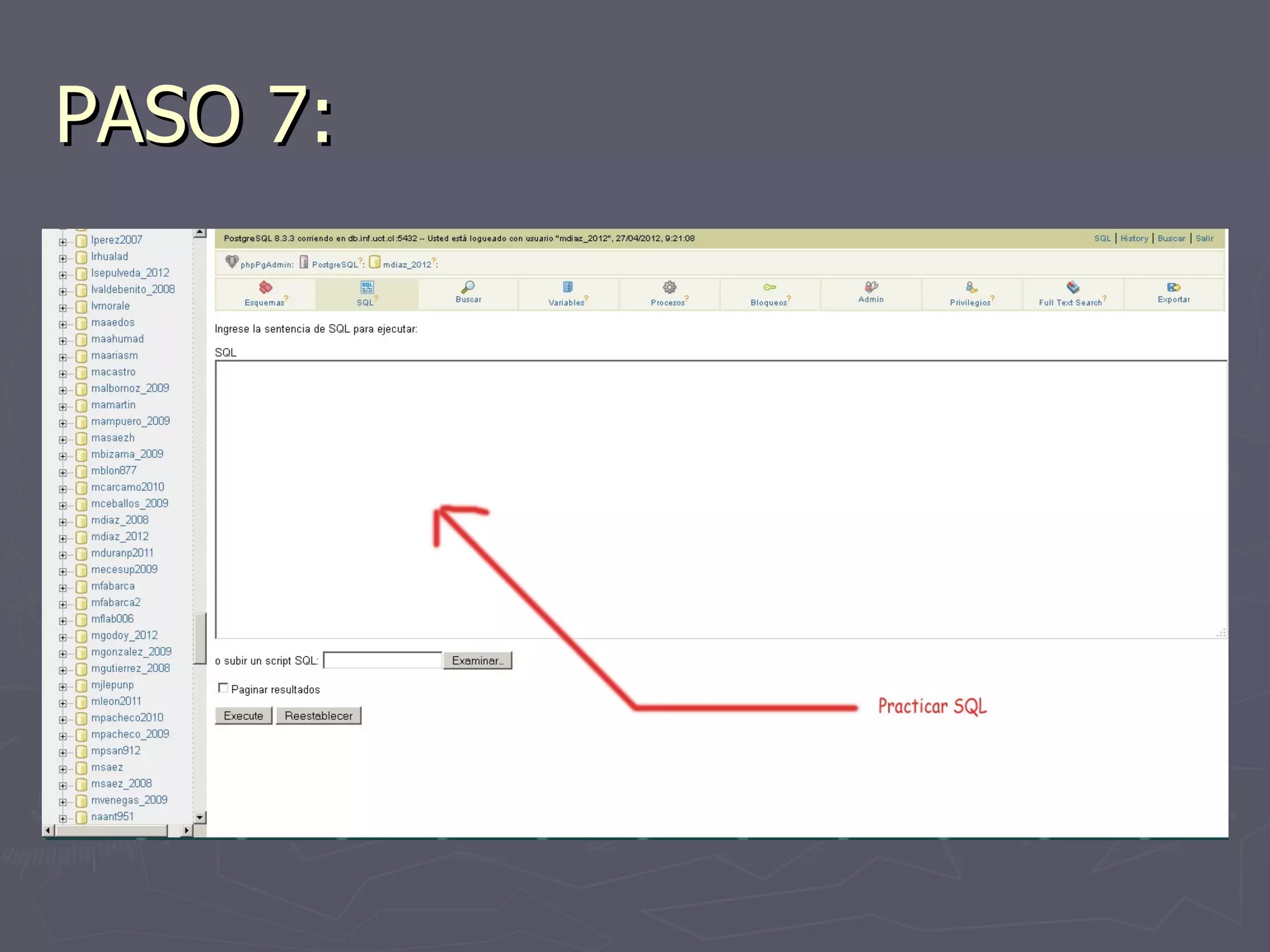Image resolution: width=1270 pixels, height=952 pixels.
Task: Click the sidebar vertical scrollbar thumb
Action: (x=200, y=638)
